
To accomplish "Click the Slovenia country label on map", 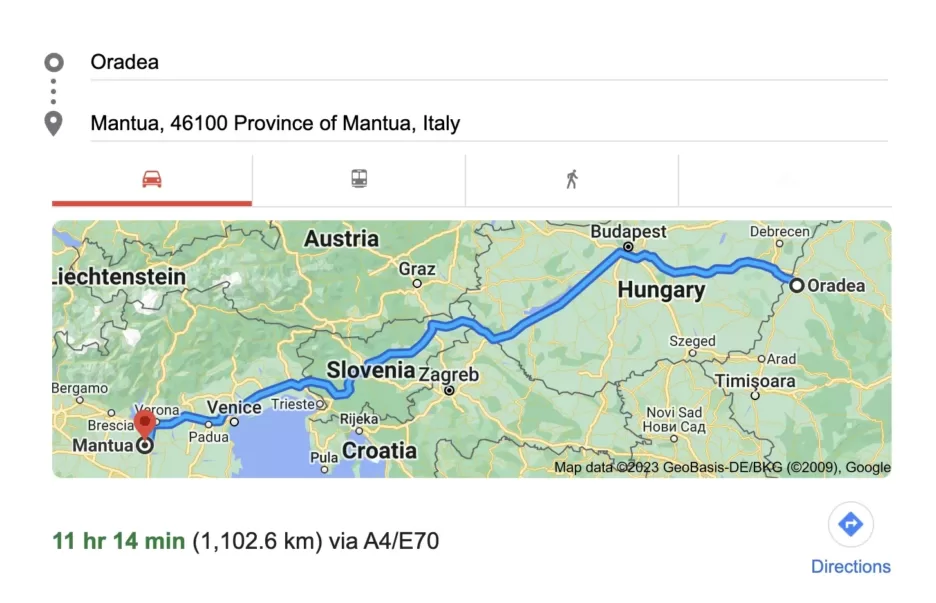I will point(370,370).
